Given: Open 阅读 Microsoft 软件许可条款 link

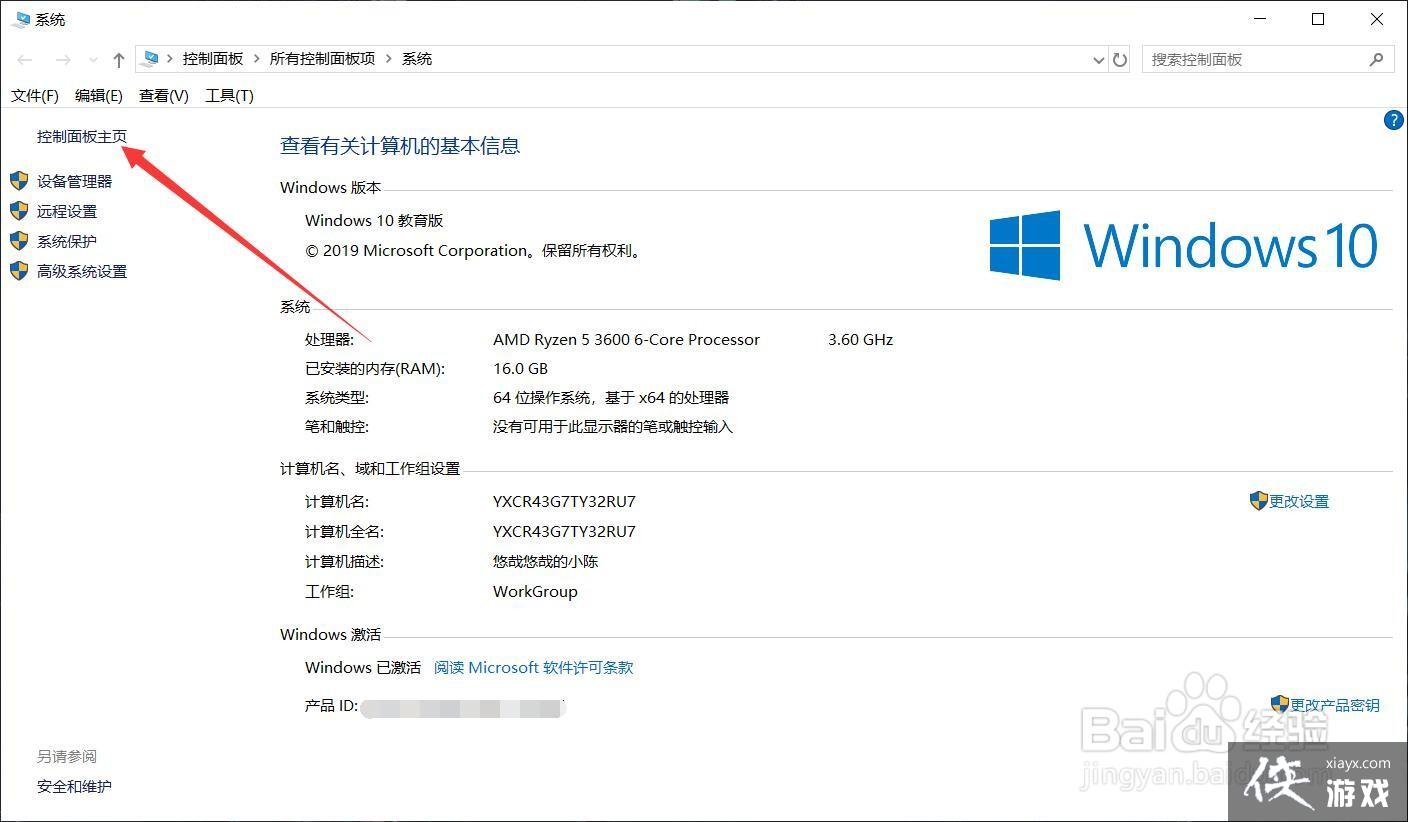Looking at the screenshot, I should point(534,667).
